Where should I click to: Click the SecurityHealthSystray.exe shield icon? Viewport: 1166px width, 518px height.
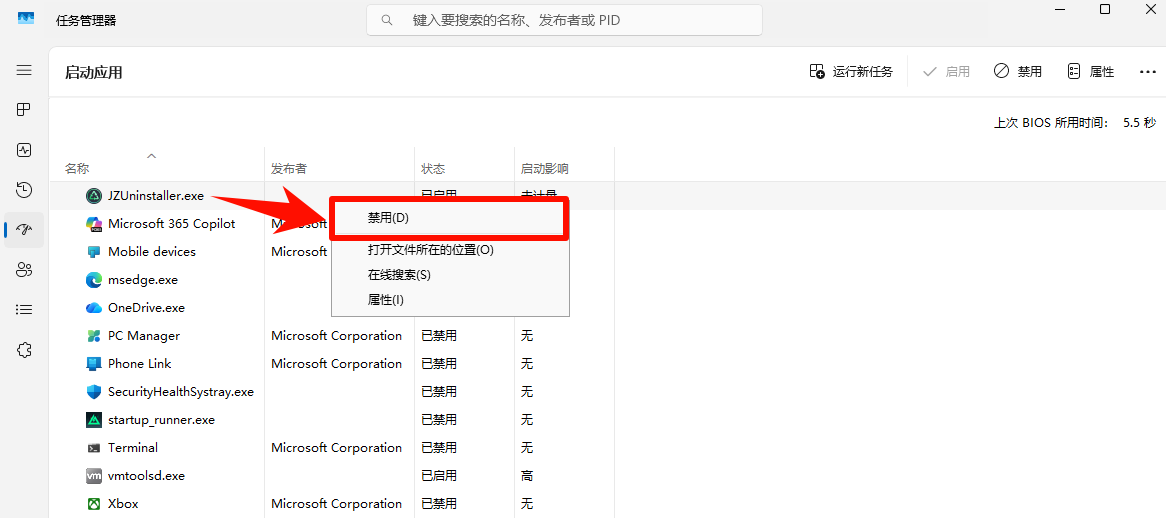[94, 392]
